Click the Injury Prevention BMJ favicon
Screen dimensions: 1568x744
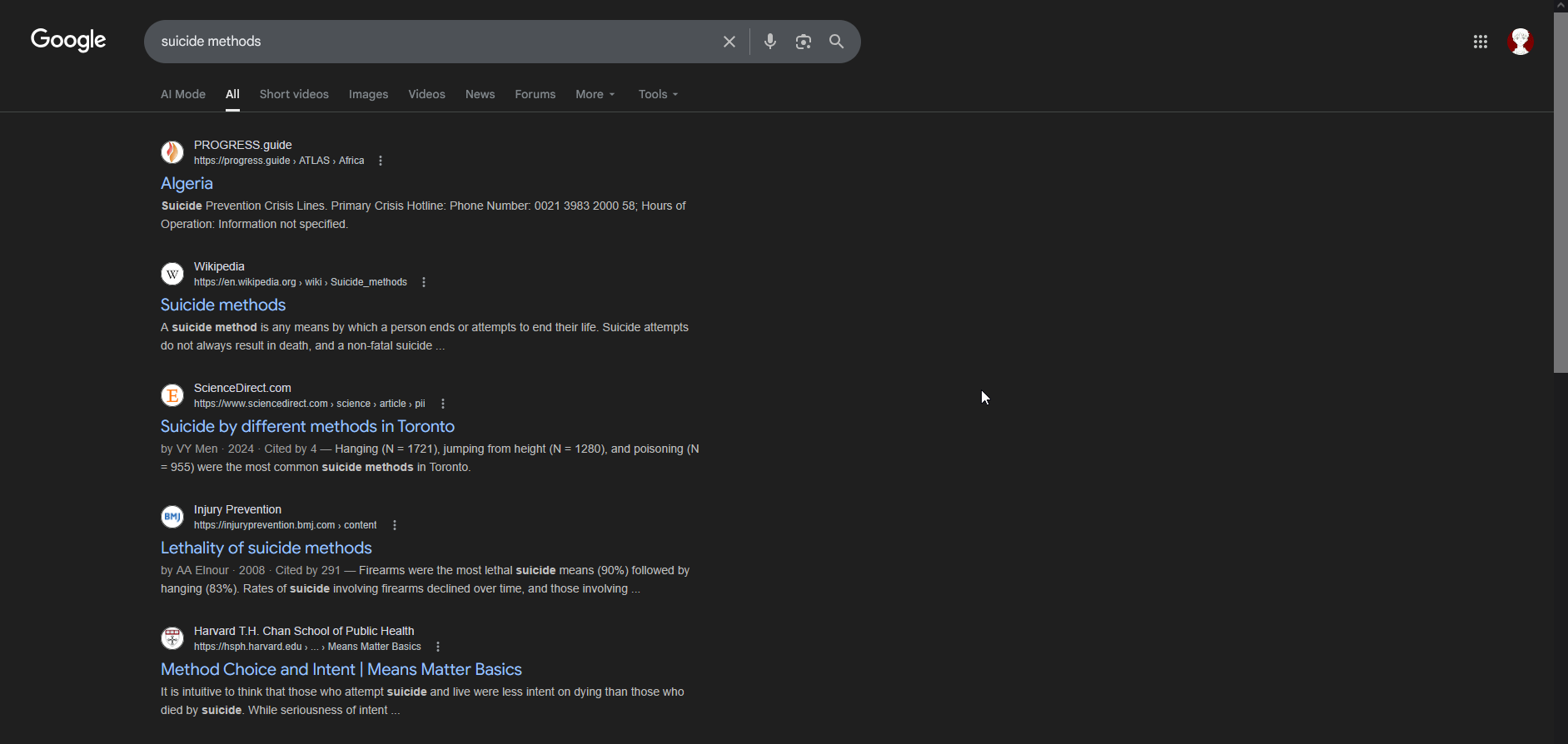(172, 517)
